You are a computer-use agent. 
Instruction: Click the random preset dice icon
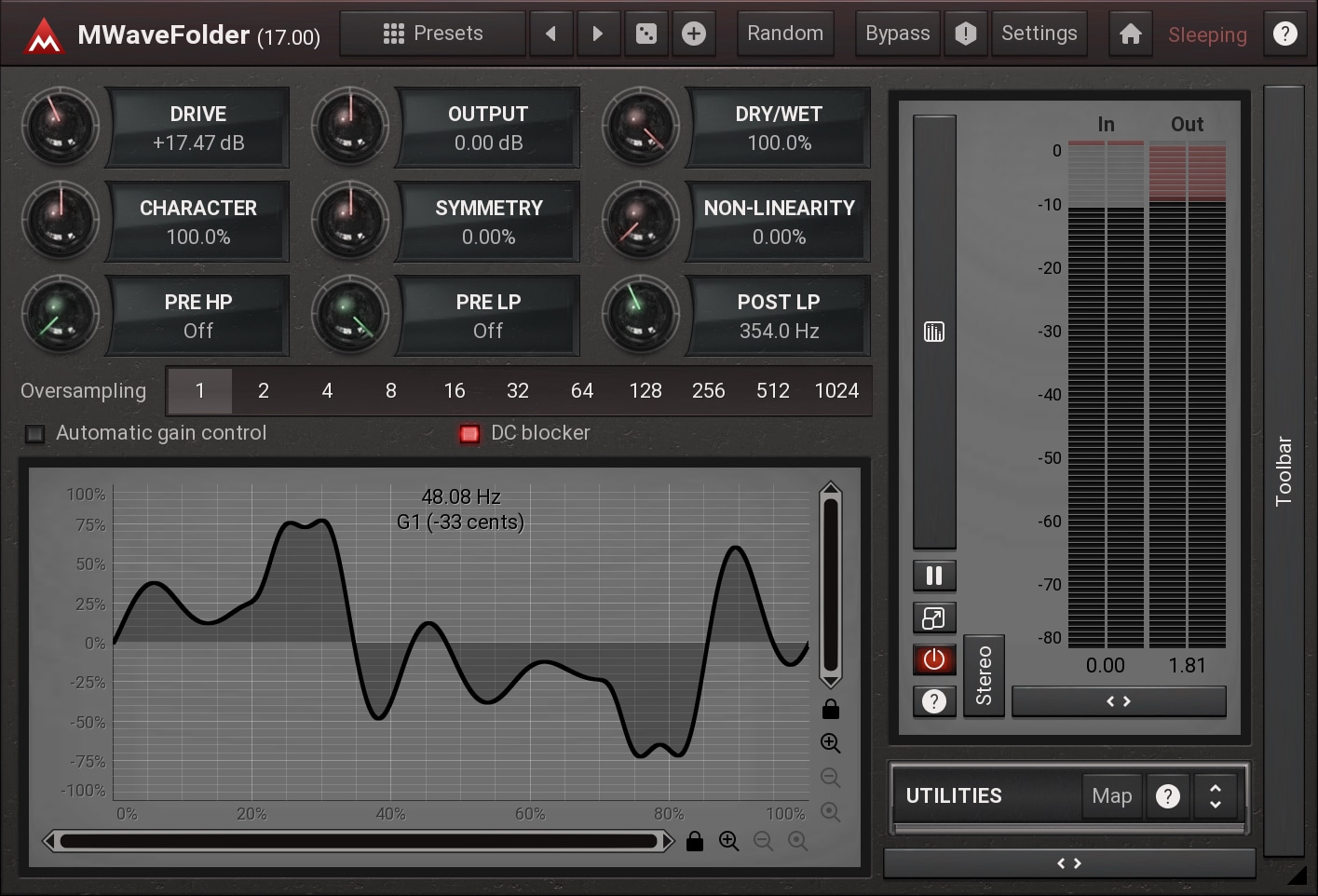point(645,34)
